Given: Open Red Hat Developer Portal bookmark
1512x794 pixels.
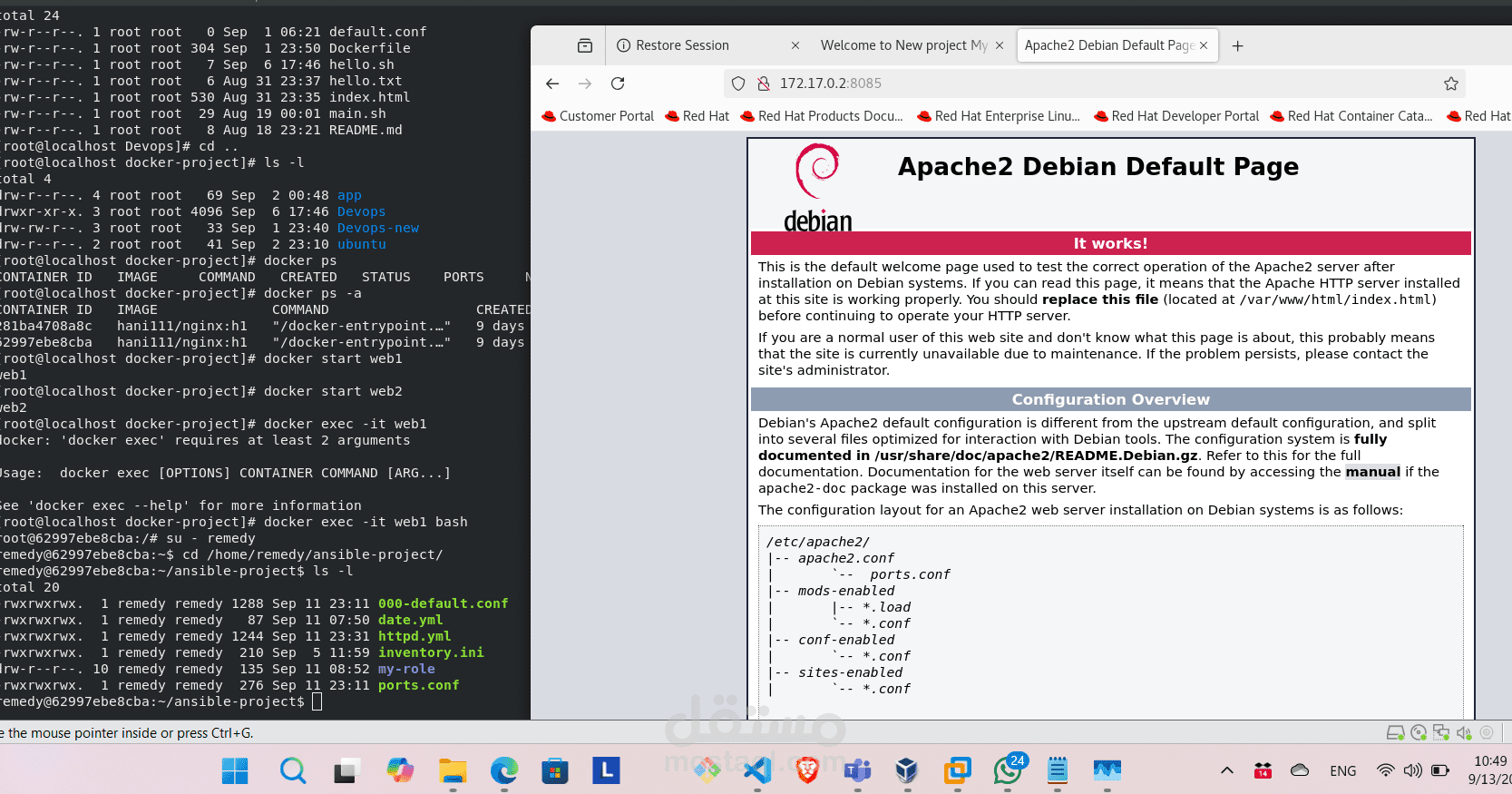Looking at the screenshot, I should 1176,116.
